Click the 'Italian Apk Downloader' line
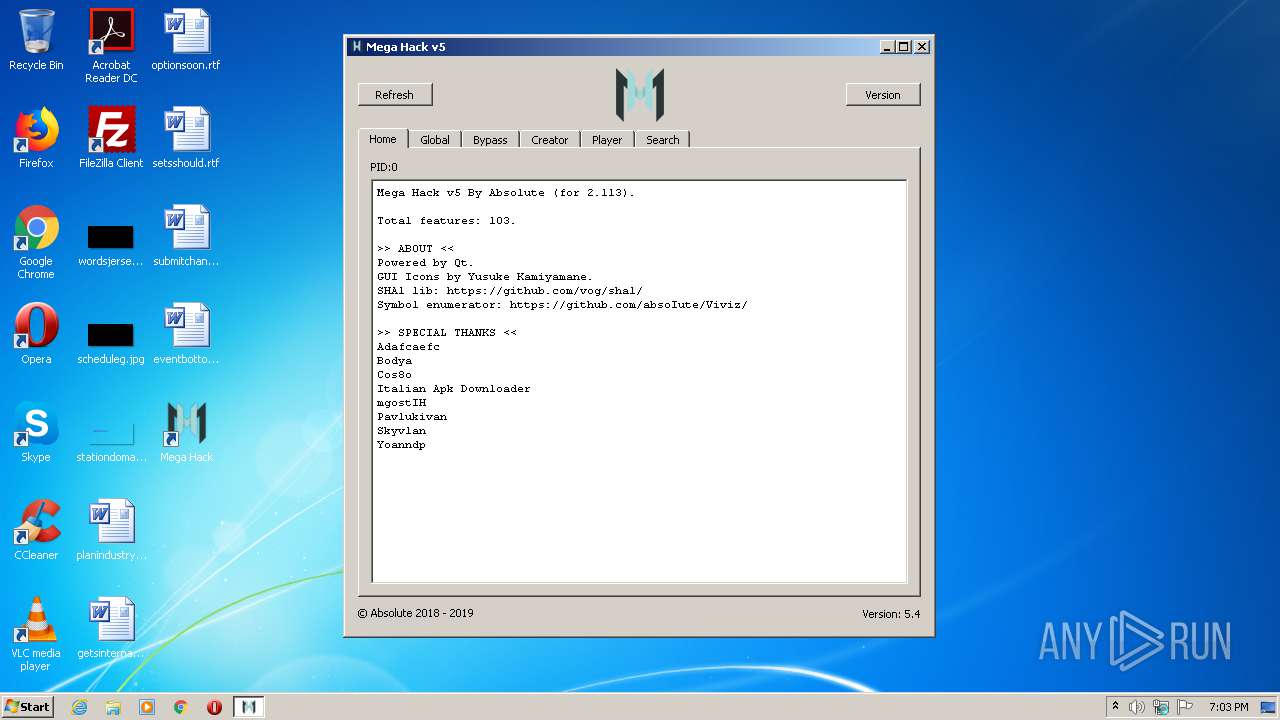This screenshot has height=720, width=1280. click(454, 389)
